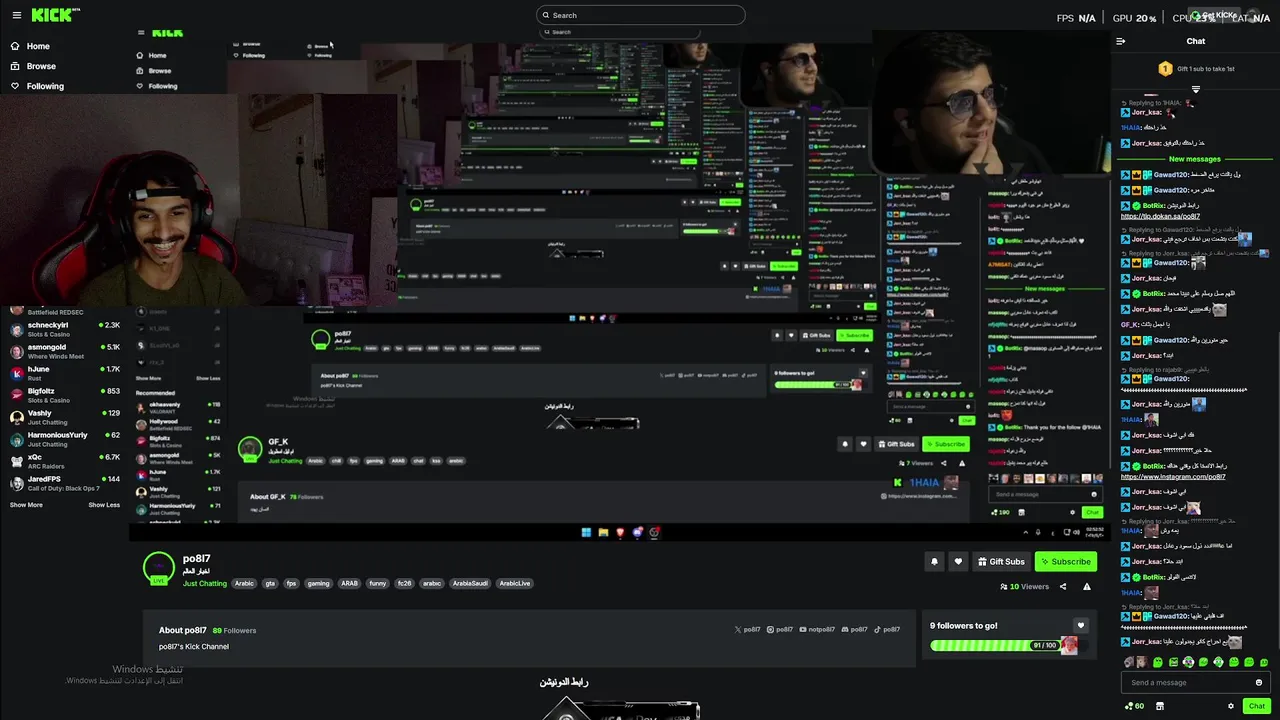This screenshot has width=1280, height=720.
Task: View channel points balance showing 60
Action: click(x=1134, y=706)
